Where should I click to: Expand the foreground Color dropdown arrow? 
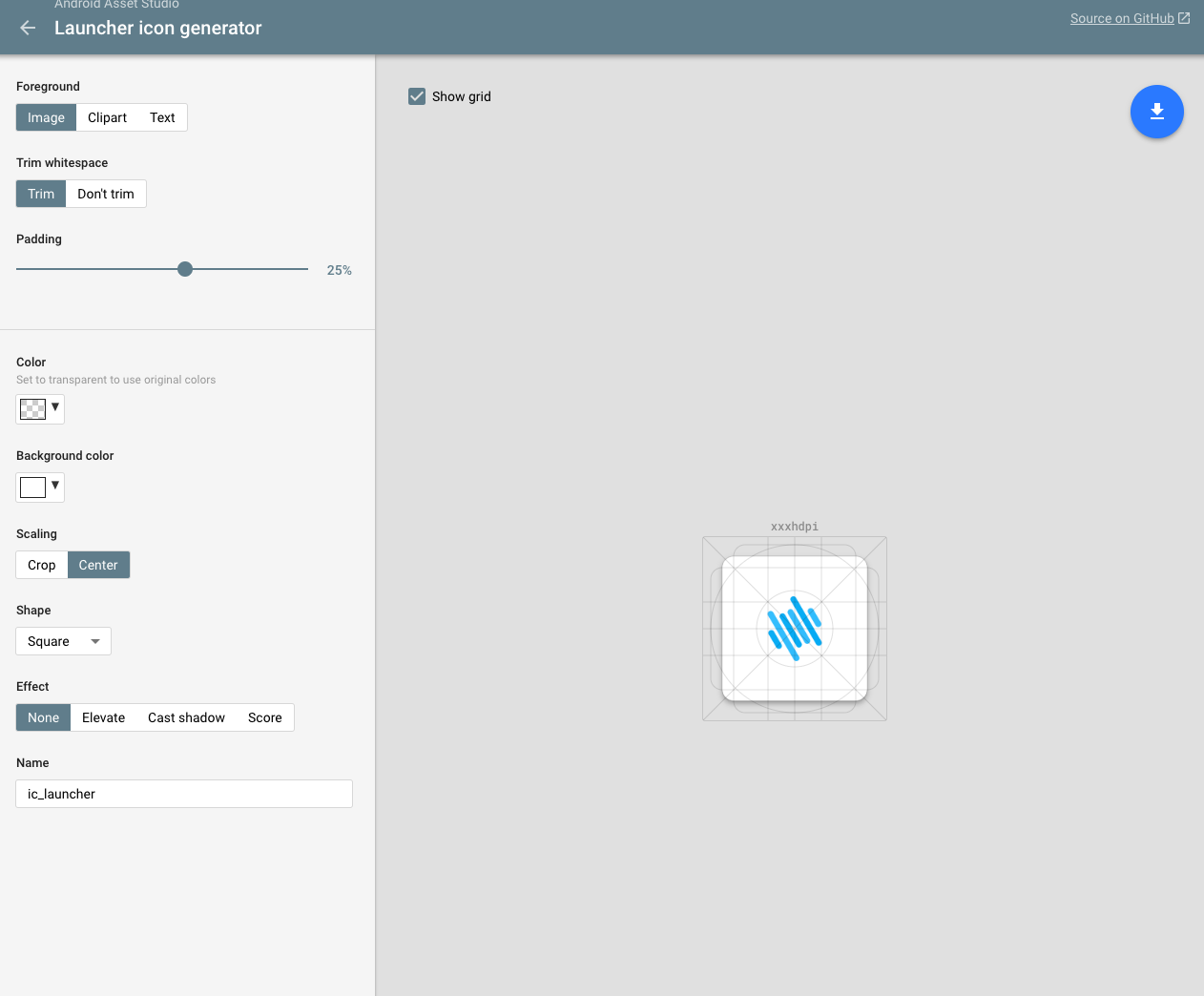[x=55, y=407]
